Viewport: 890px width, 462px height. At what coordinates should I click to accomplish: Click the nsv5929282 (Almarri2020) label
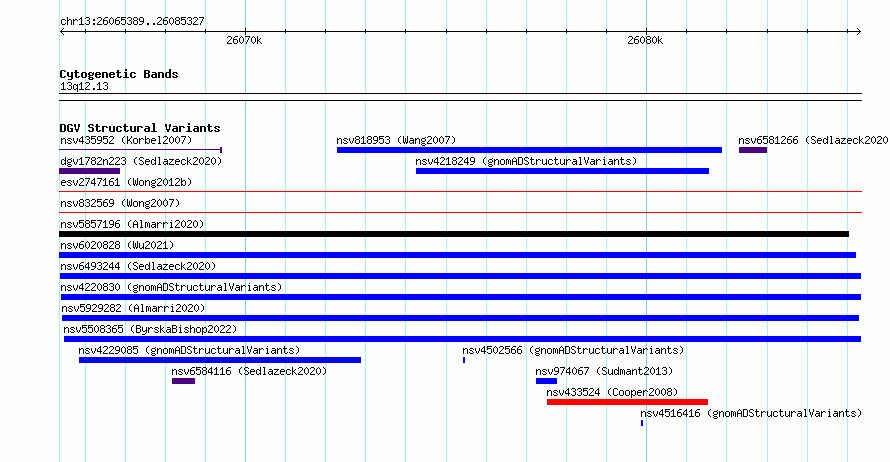133,308
